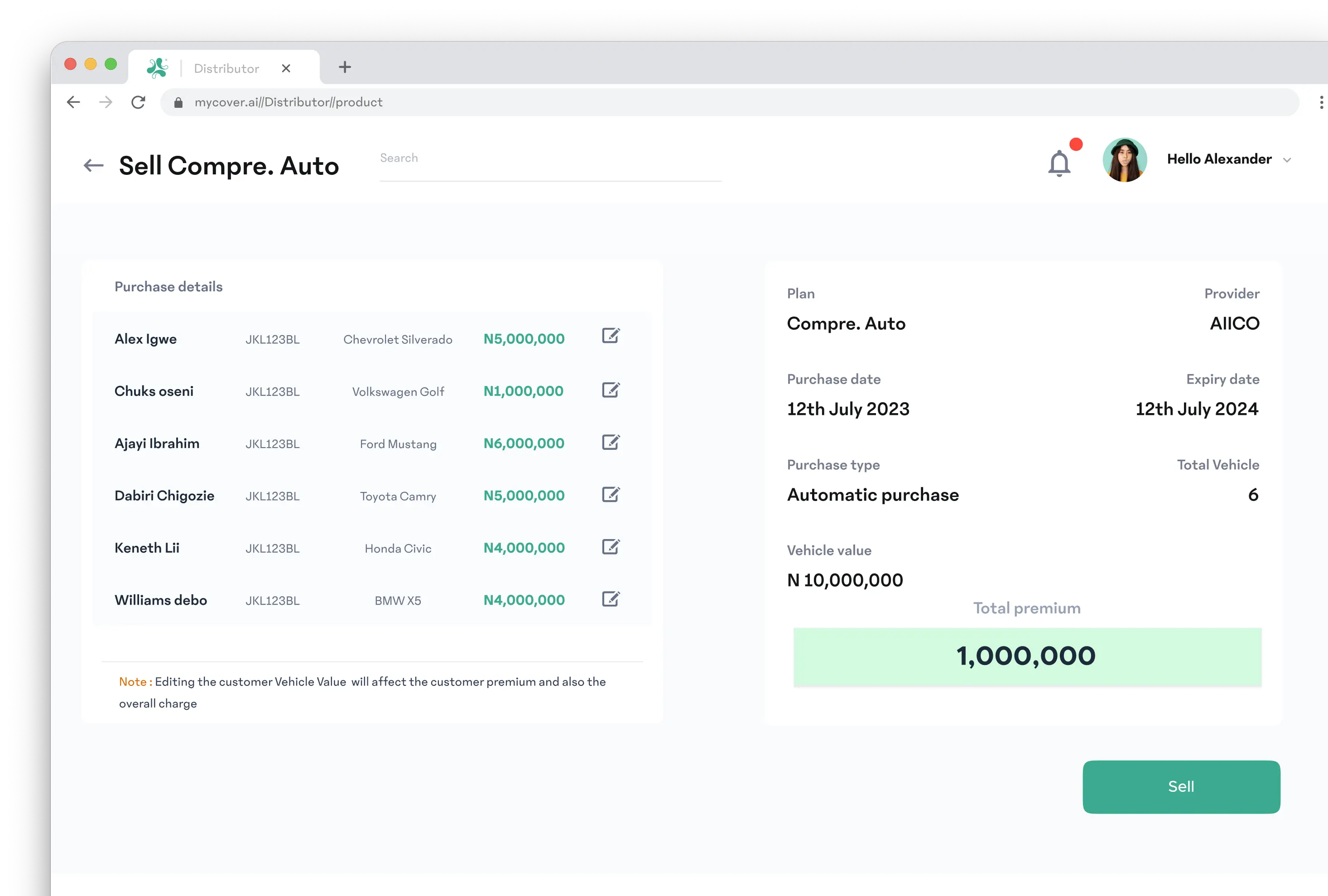Reload the browser page
Image resolution: width=1328 pixels, height=896 pixels.
pyautogui.click(x=138, y=102)
